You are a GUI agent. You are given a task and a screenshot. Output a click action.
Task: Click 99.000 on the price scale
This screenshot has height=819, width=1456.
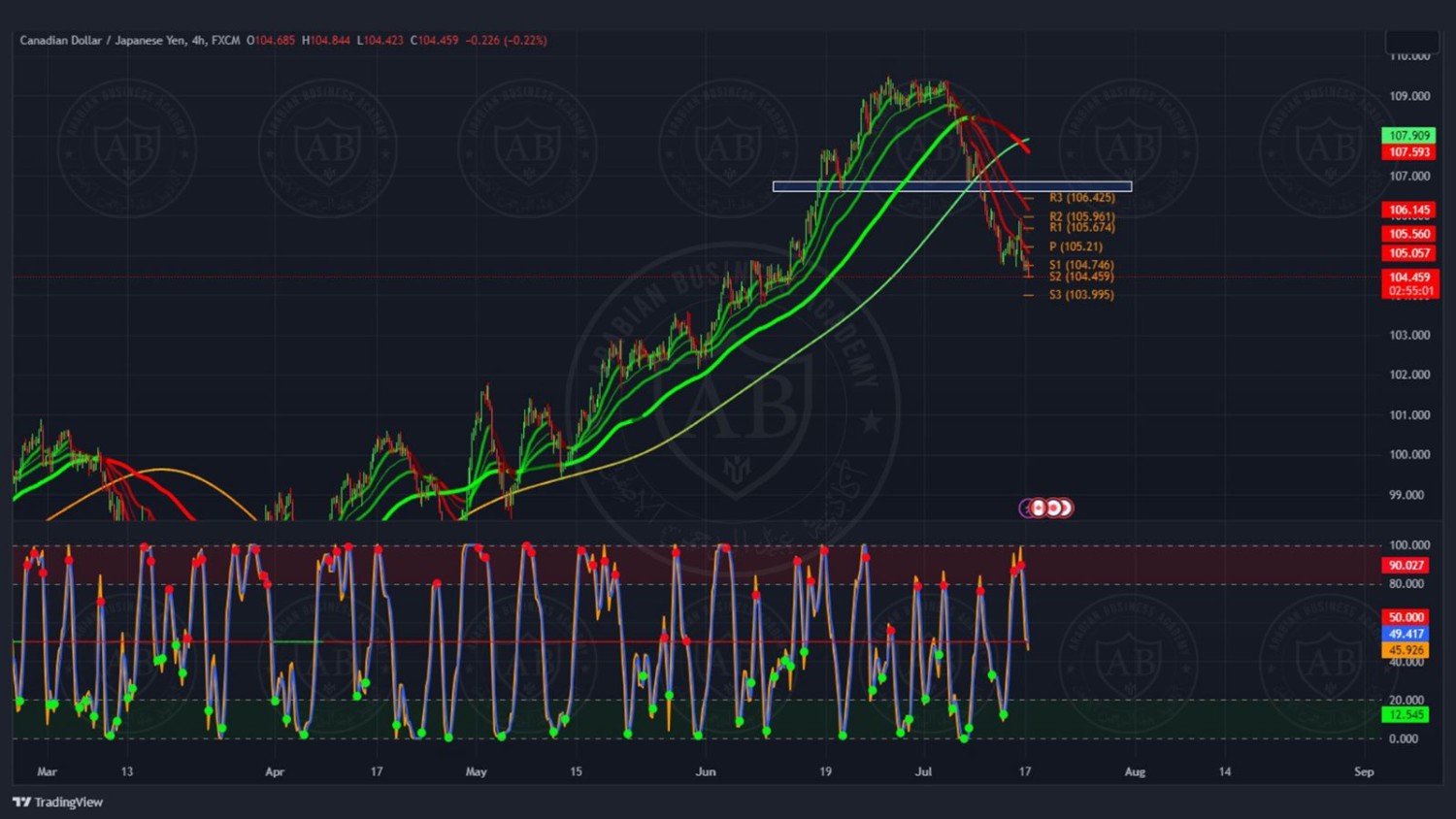(1406, 495)
